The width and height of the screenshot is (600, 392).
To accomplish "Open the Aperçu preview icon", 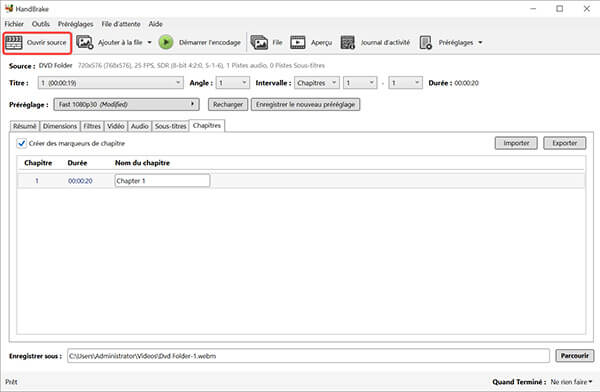I will coord(298,42).
